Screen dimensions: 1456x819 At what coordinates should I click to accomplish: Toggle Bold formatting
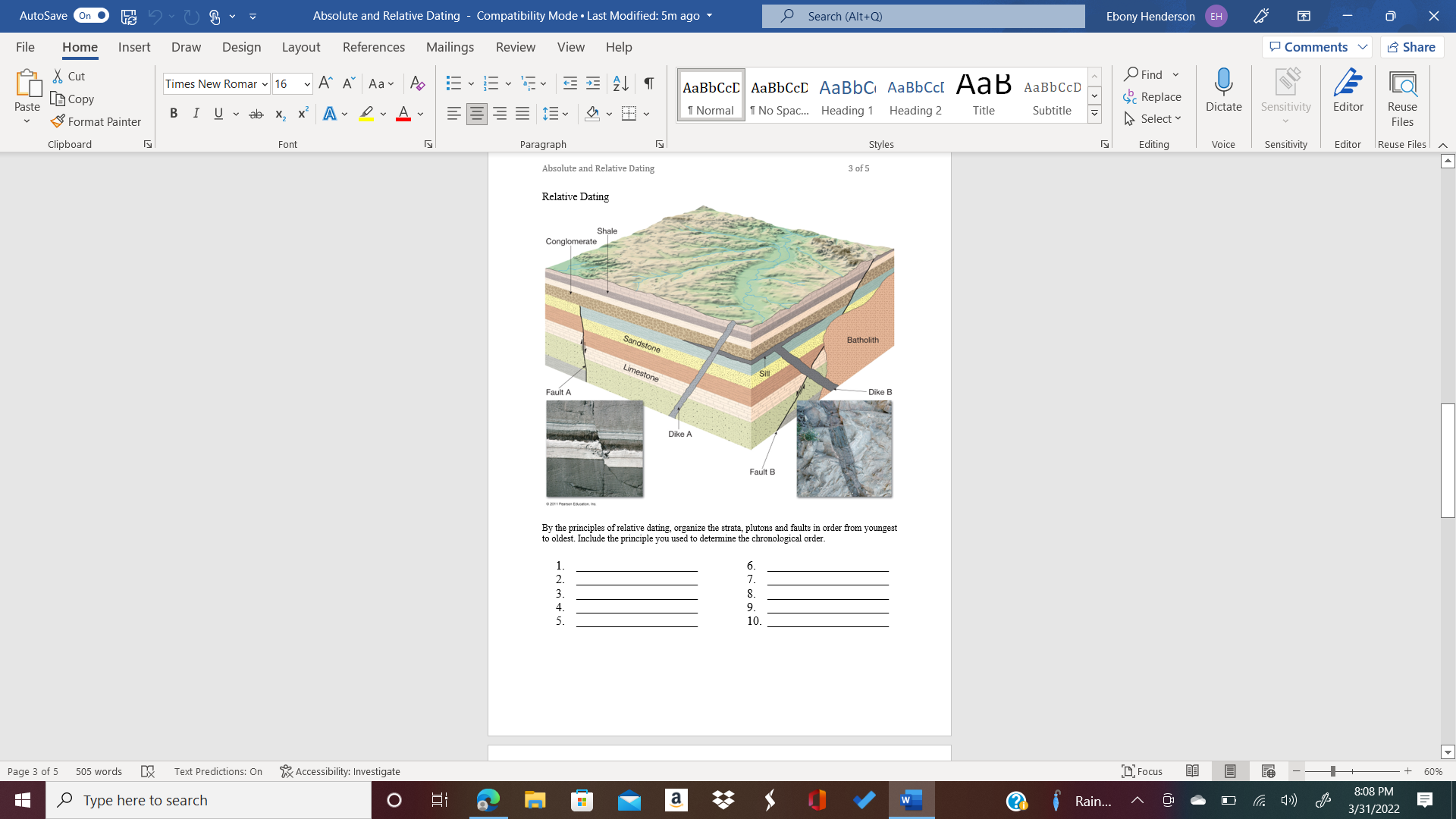click(x=174, y=114)
